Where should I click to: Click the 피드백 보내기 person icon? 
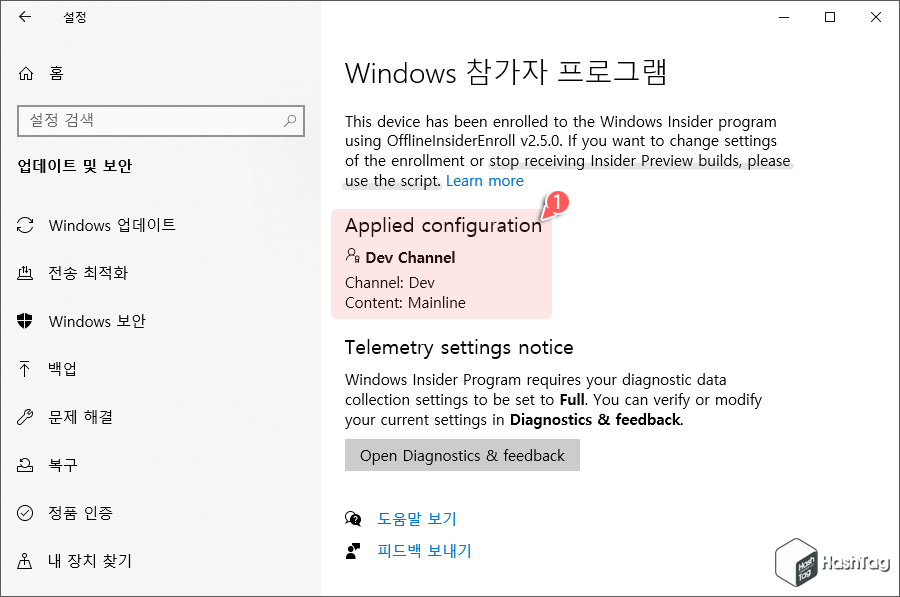353,551
